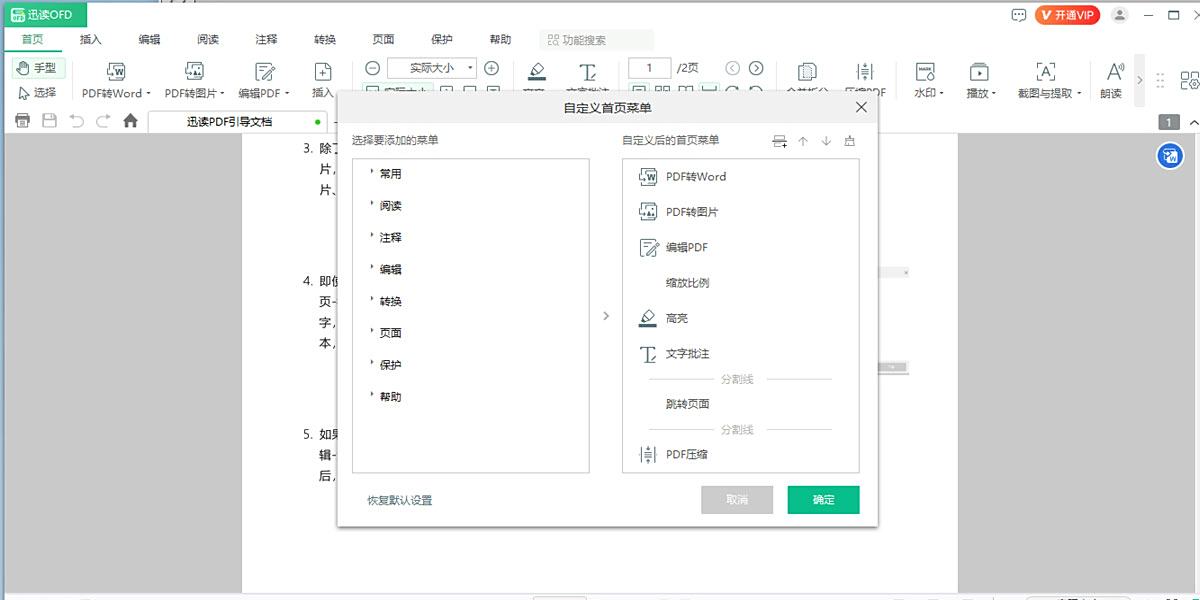The height and width of the screenshot is (600, 1200).
Task: Open the 实际大小 zoom level dropdown
Action: [432, 68]
